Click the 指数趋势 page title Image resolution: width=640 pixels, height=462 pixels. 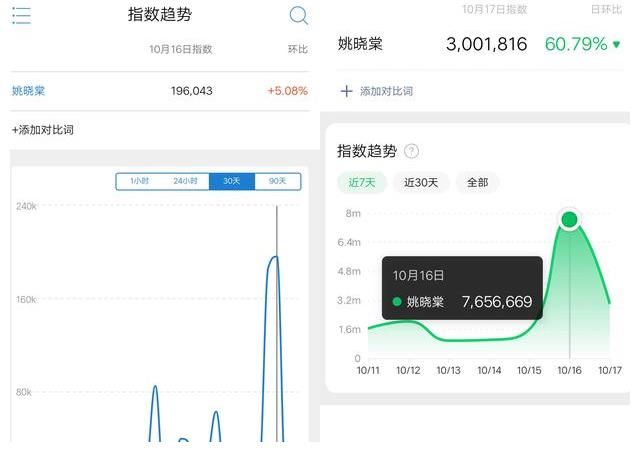160,15
